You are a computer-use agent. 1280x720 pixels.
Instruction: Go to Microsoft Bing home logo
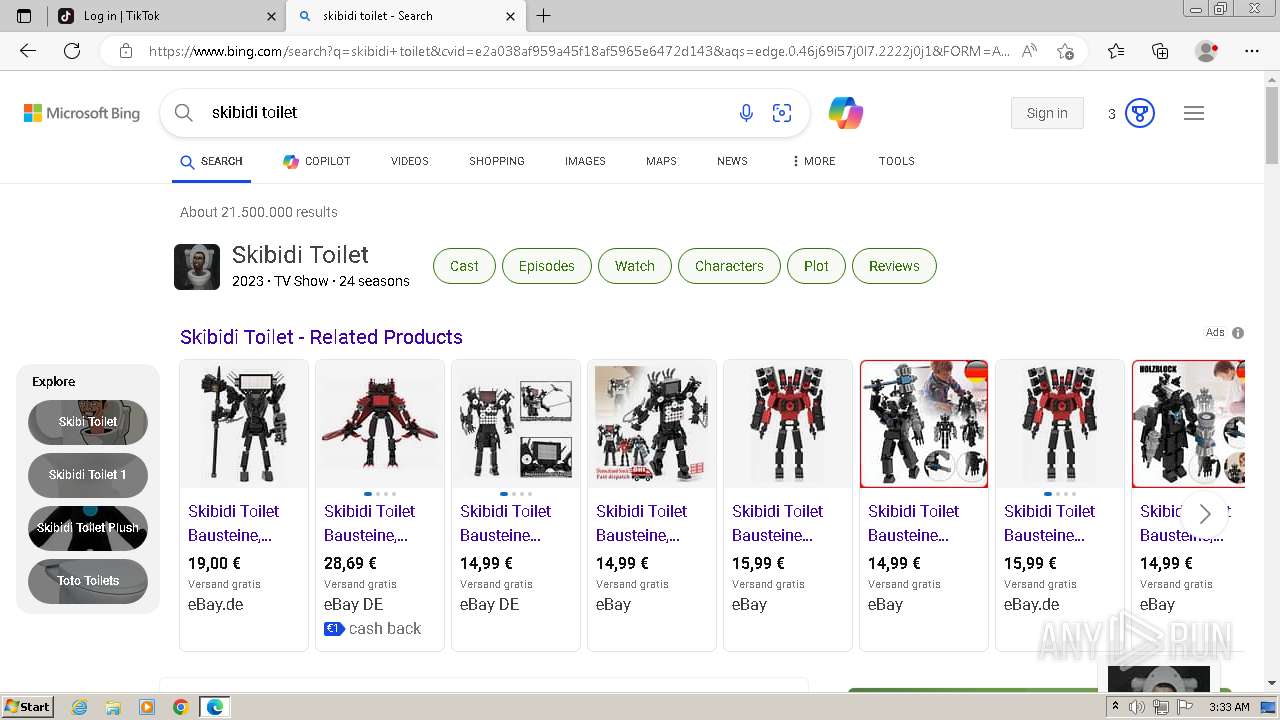82,113
